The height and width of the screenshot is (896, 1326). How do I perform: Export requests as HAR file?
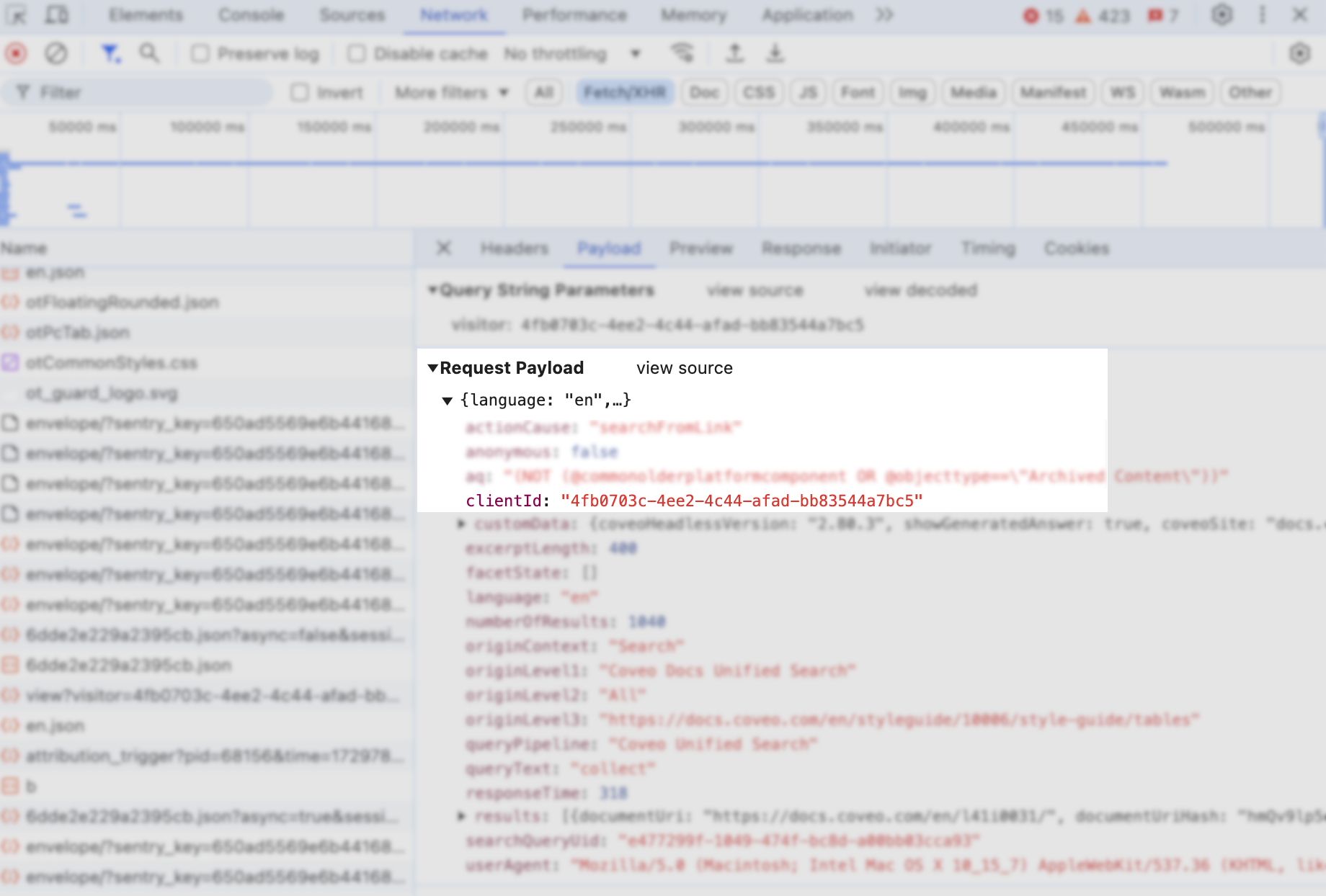pyautogui.click(x=775, y=53)
